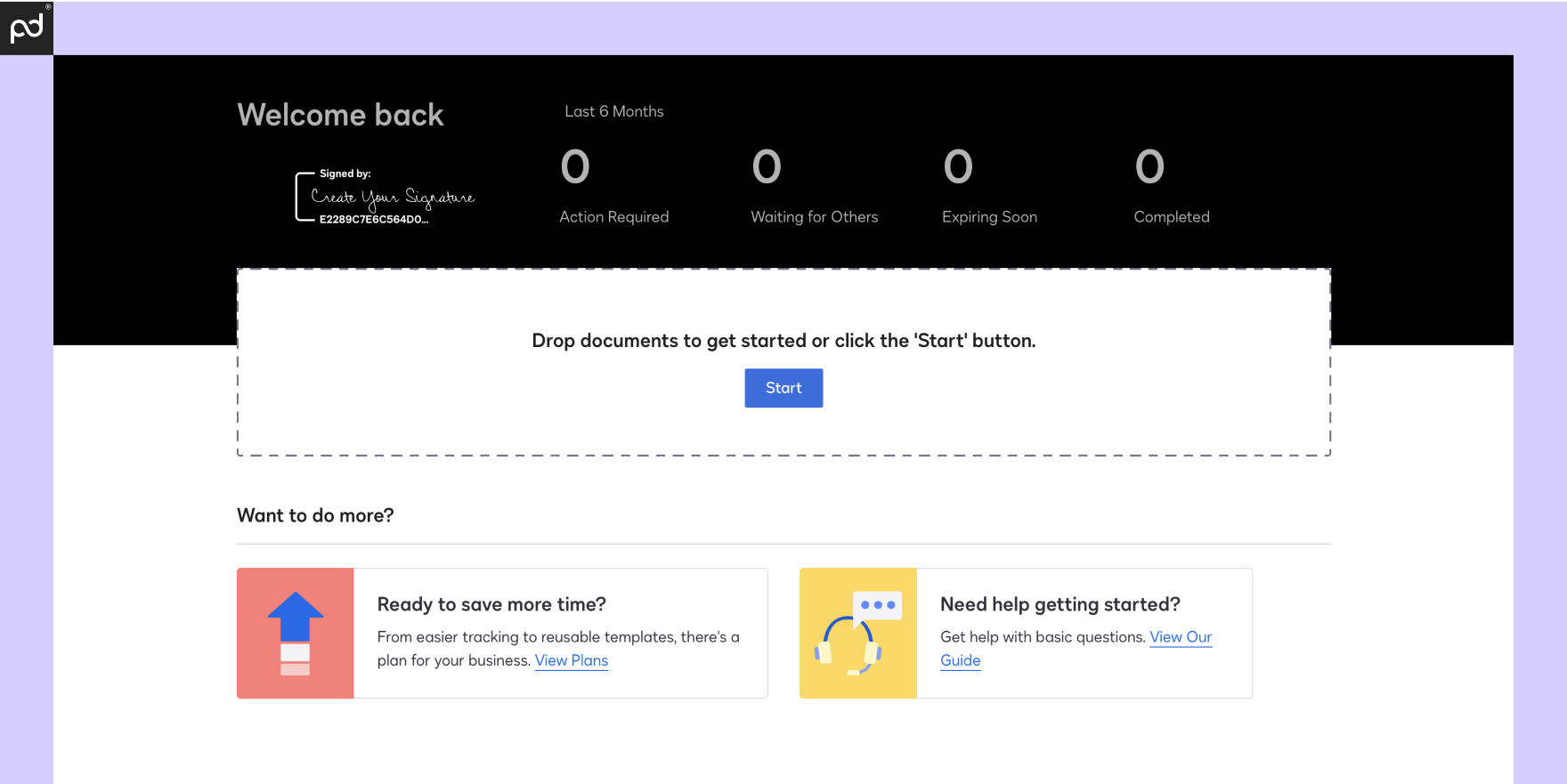Open the View Our Guide link
The image size is (1567, 784).
pyautogui.click(x=1180, y=637)
